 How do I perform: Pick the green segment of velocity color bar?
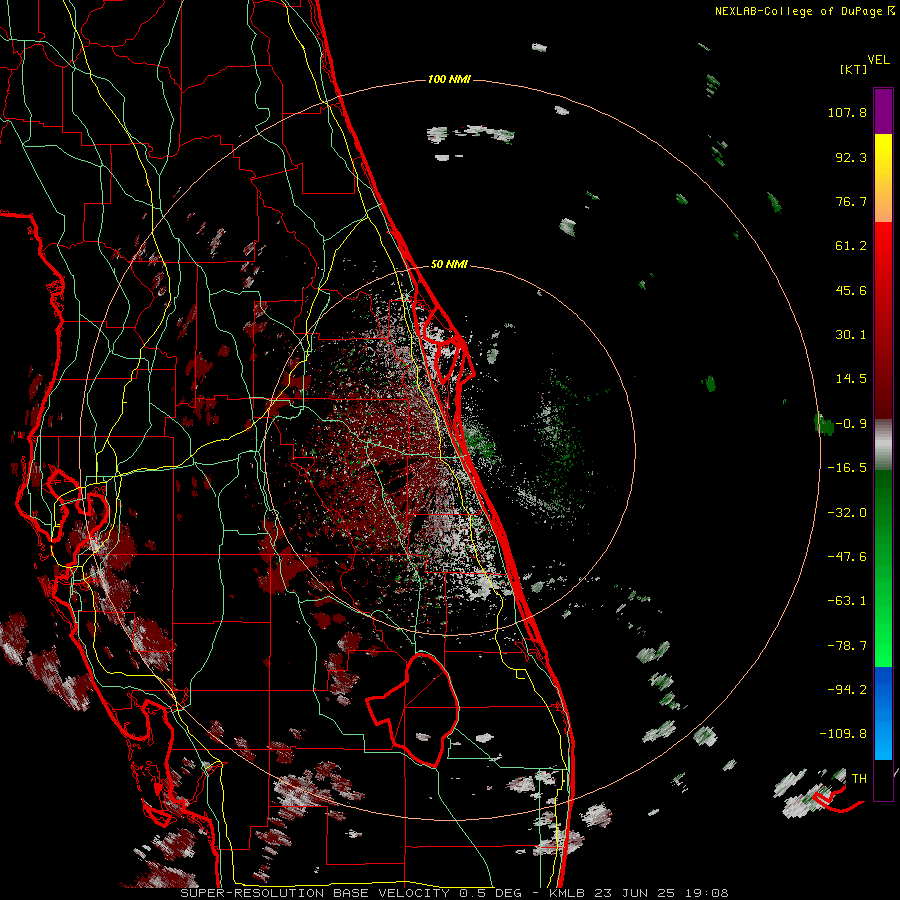[x=883, y=568]
